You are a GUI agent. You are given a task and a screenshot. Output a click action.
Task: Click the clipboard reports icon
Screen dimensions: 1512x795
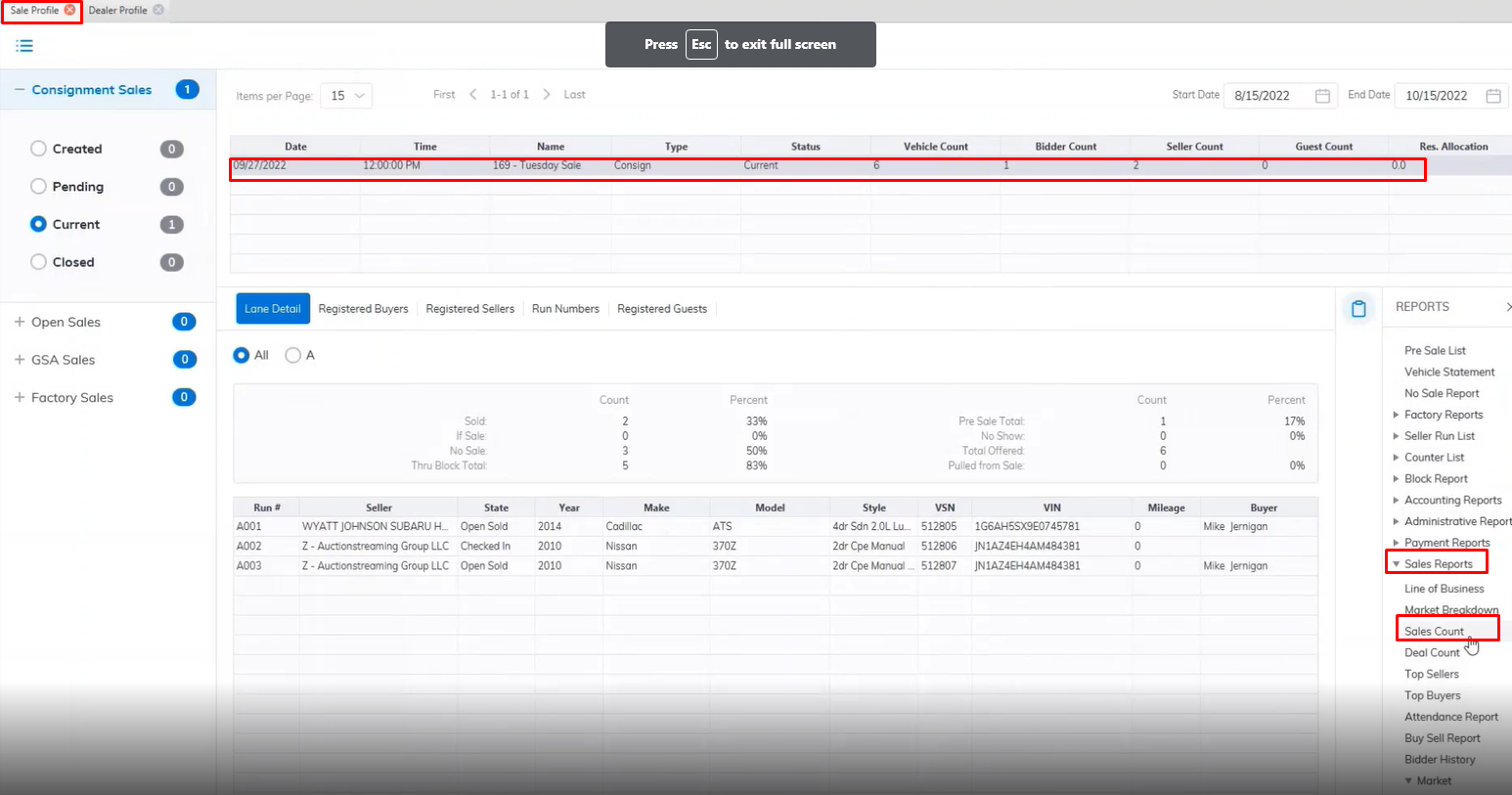click(x=1358, y=309)
